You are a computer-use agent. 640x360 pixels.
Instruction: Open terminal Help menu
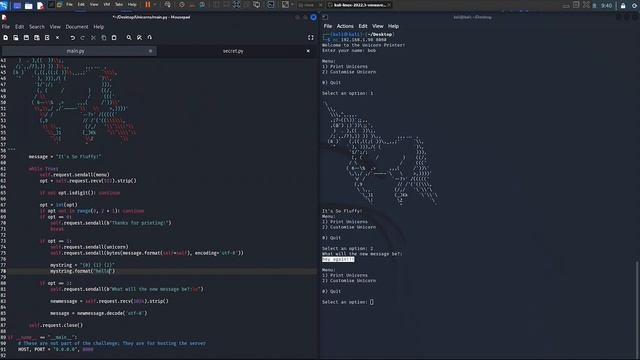pos(393,26)
